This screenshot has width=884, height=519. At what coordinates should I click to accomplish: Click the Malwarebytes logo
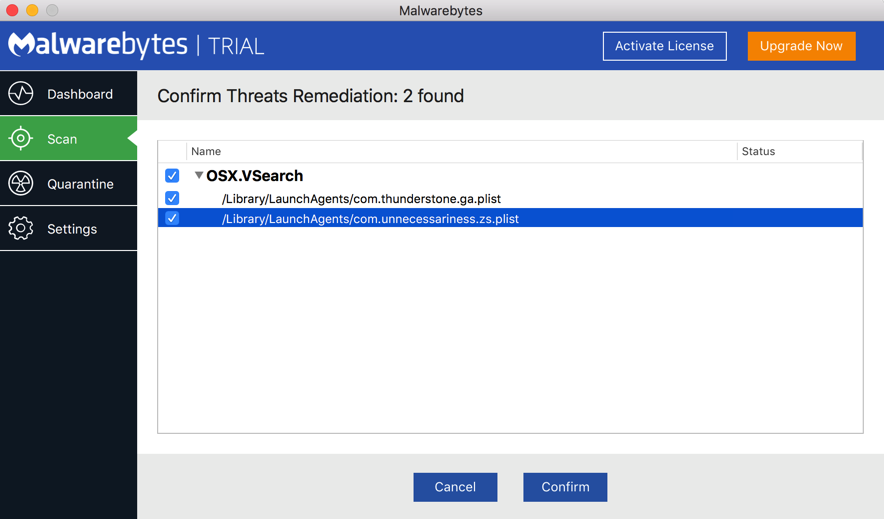tap(98, 45)
